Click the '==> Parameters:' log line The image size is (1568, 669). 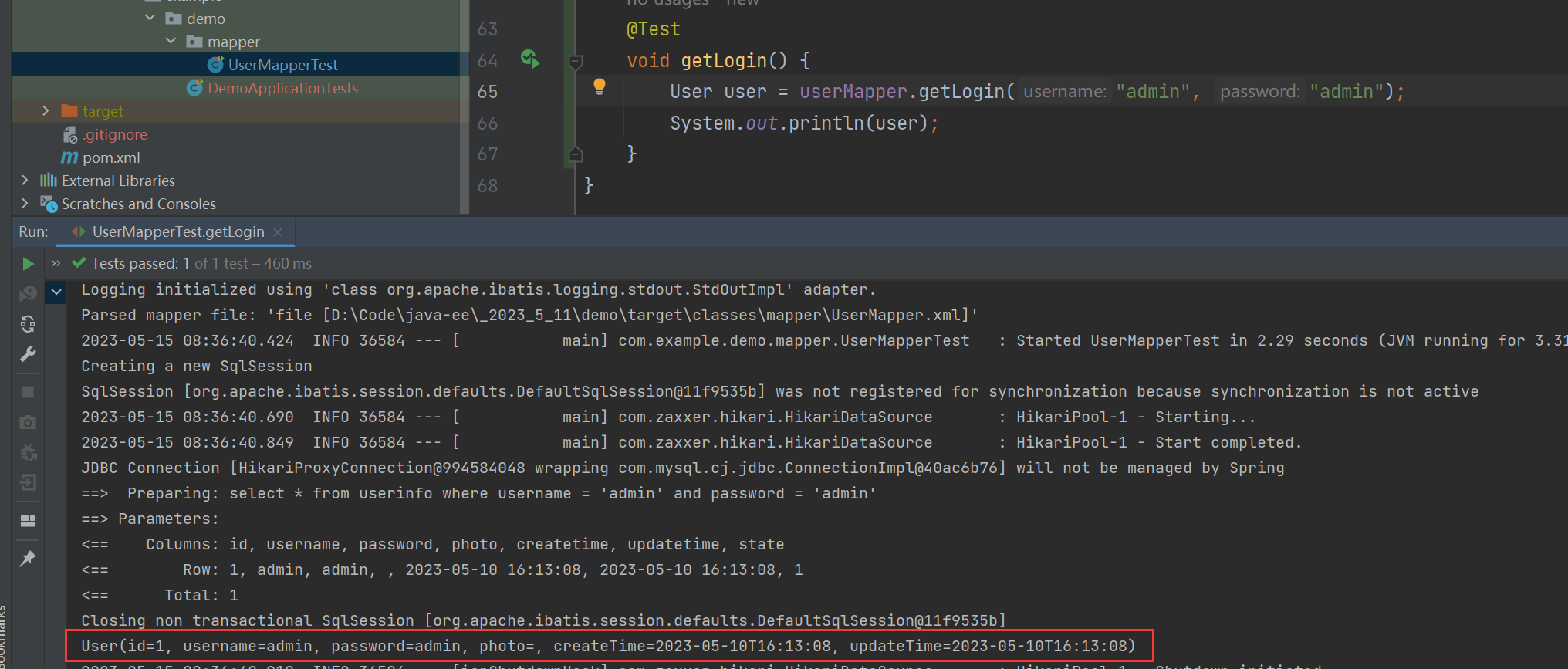pos(150,519)
